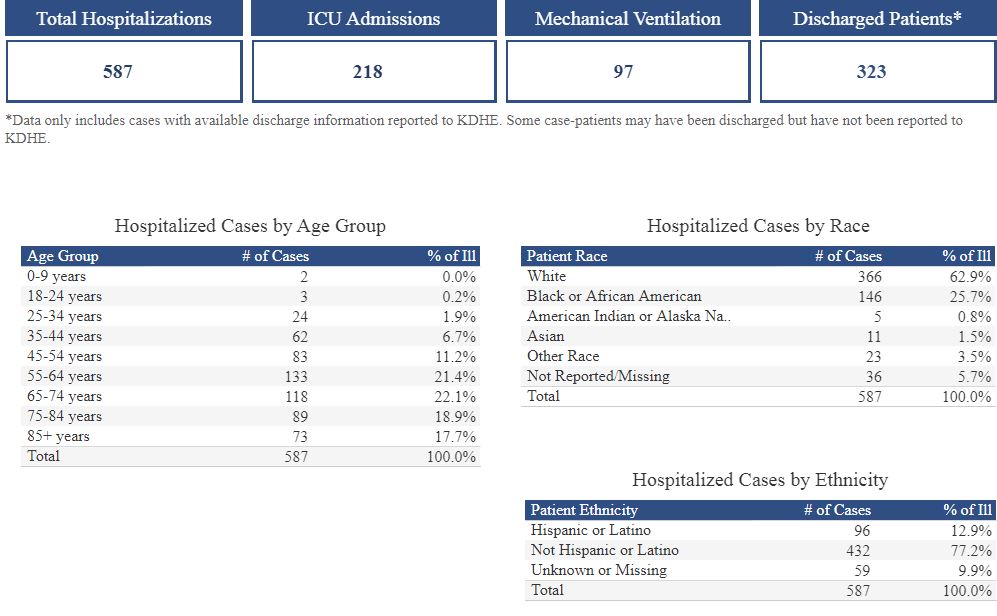Click the 85+ years row label
Image resolution: width=997 pixels, height=616 pixels.
[x=58, y=436]
